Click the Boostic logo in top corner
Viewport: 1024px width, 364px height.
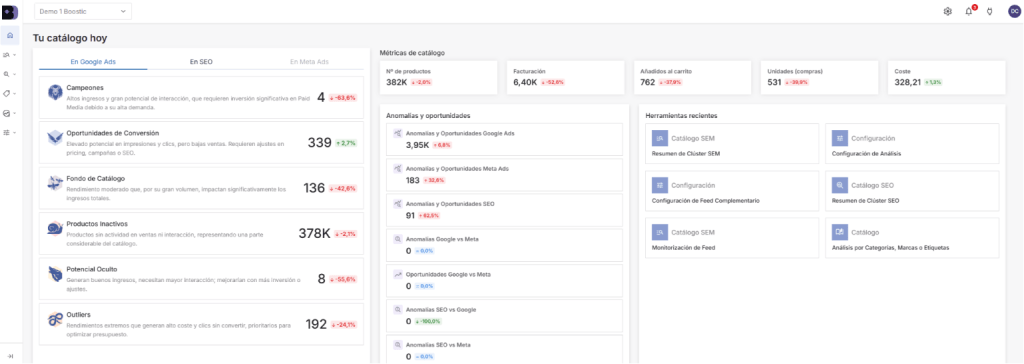click(10, 11)
